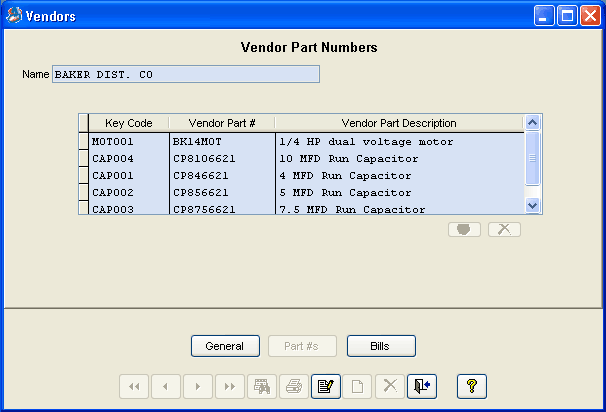Screen dimensions: 606x412
Task: Click the CP8756621 vendor part number
Action: click(222, 208)
